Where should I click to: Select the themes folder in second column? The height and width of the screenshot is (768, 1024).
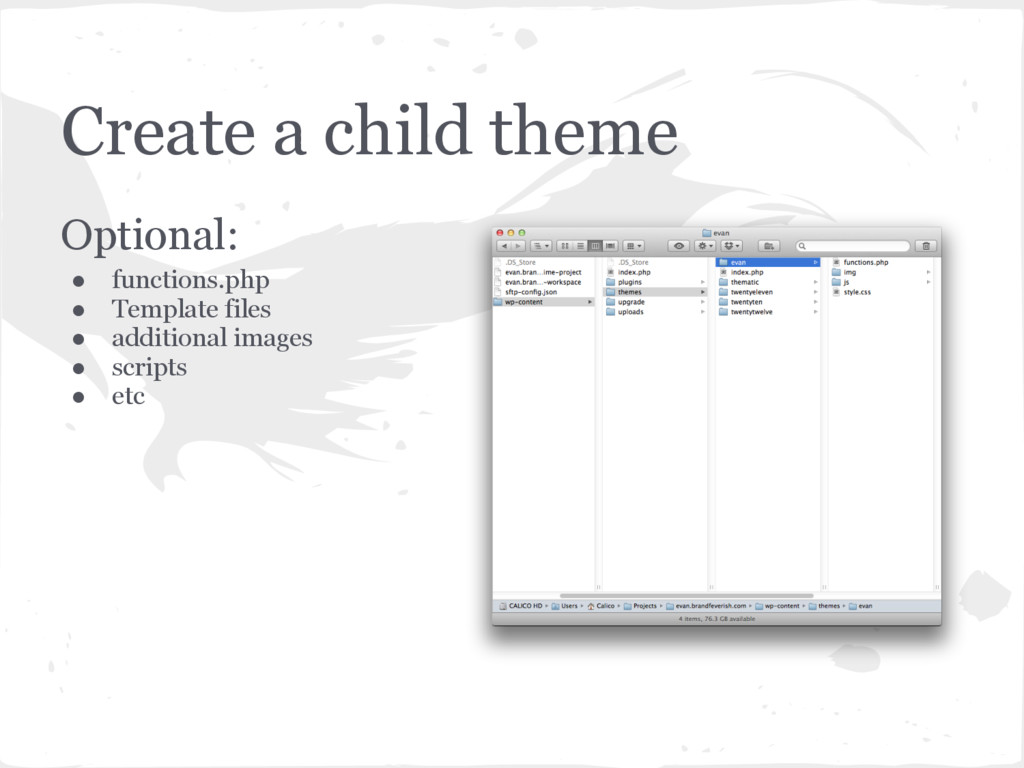click(656, 292)
